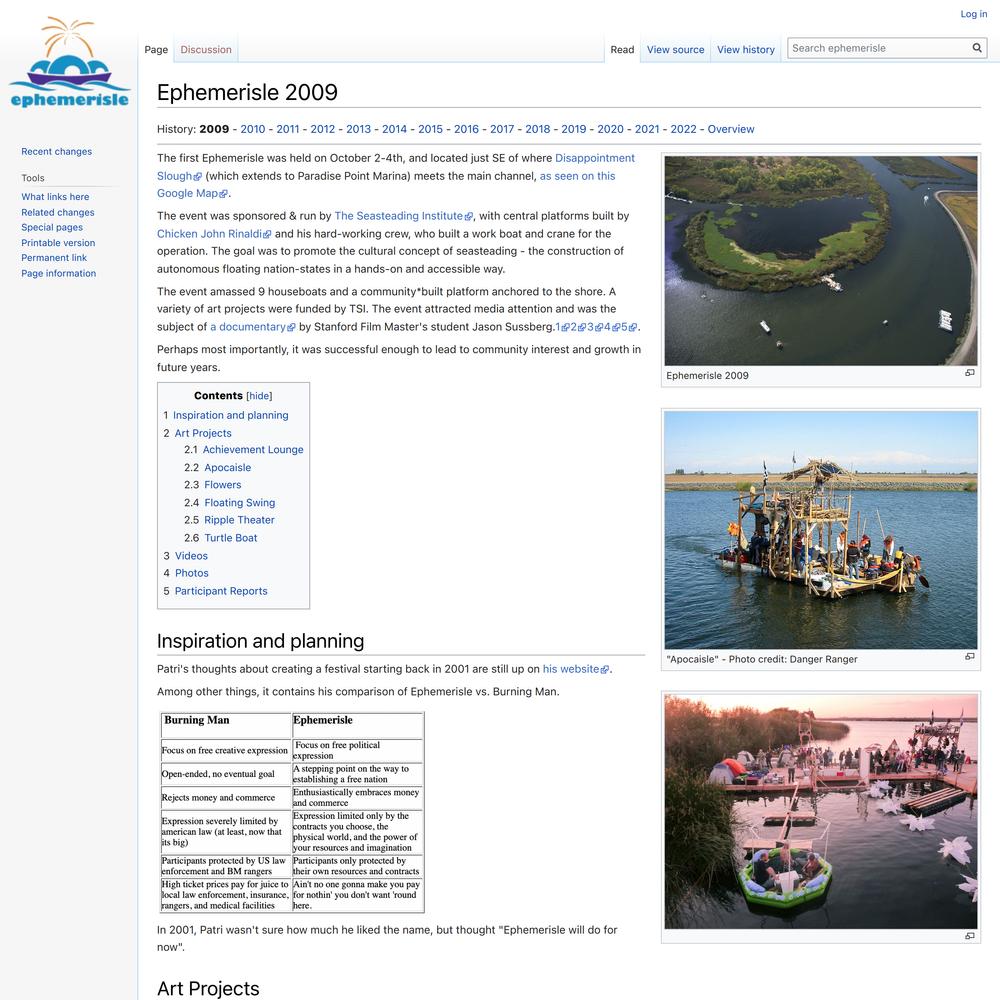Go to 2018 history page
Viewport: 1000px width, 1000px height.
coord(538,129)
